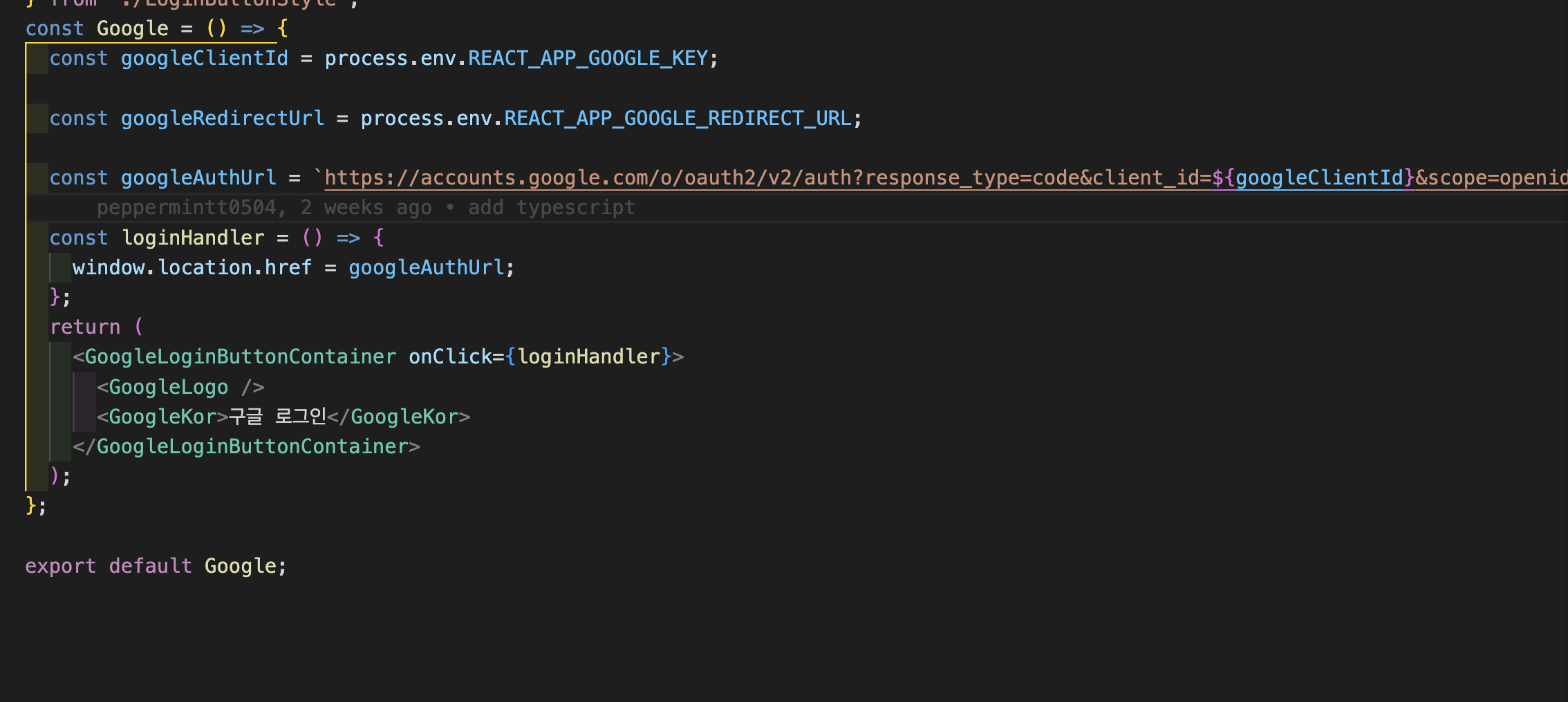Select the REACT_APP_GOOGLE_REDIRECT_URL property
Image resolution: width=1568 pixels, height=702 pixels.
678,118
